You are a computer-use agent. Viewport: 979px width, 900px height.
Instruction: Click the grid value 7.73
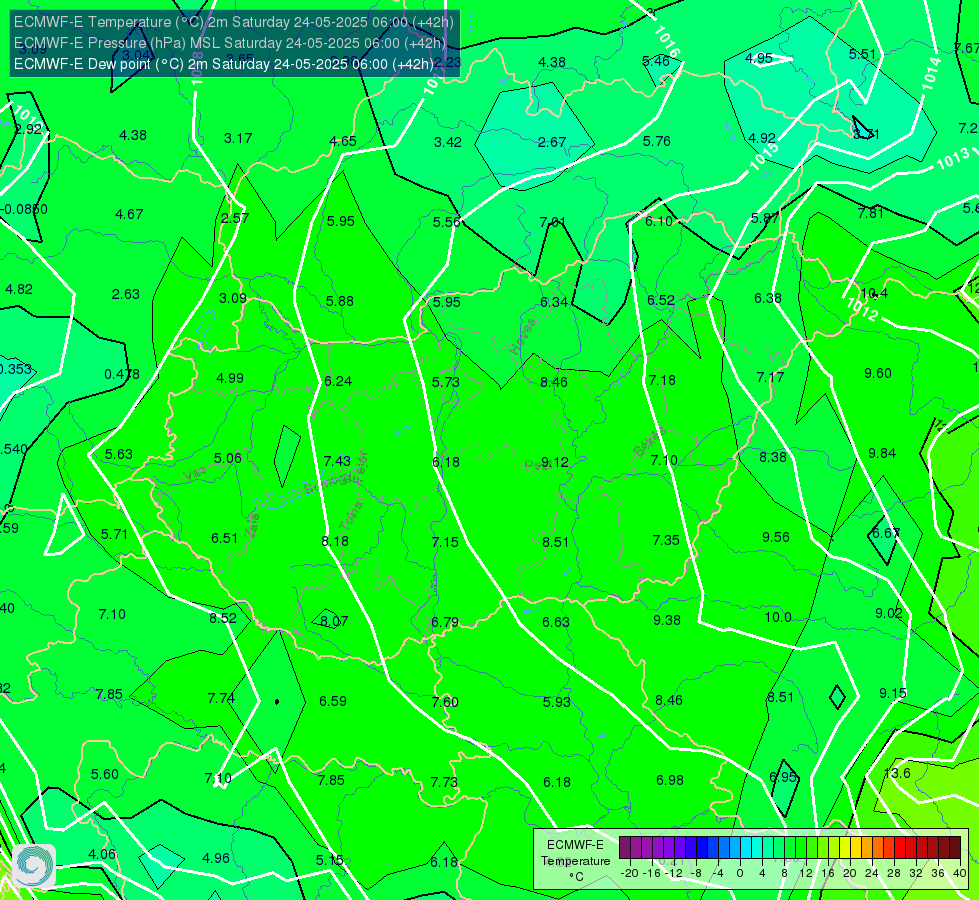(444, 783)
